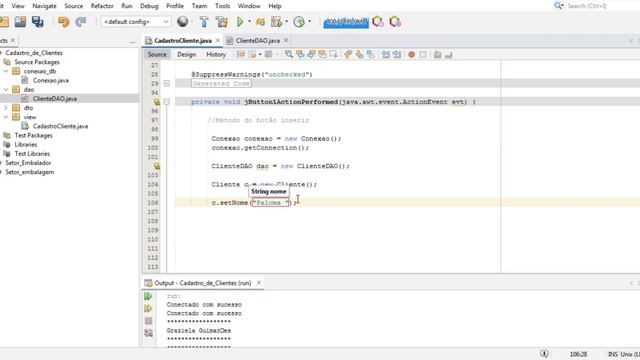The width and height of the screenshot is (640, 360).
Task: Collapse the view package node
Action: pyautogui.click(x=6, y=117)
